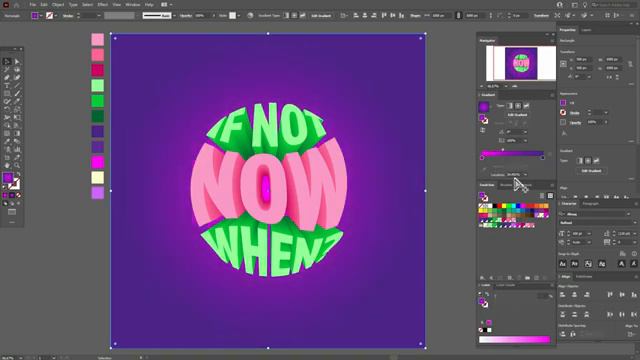Click the Fill swatch in Properties Appearance
Viewport: 640px width, 360px height.
pyautogui.click(x=563, y=103)
